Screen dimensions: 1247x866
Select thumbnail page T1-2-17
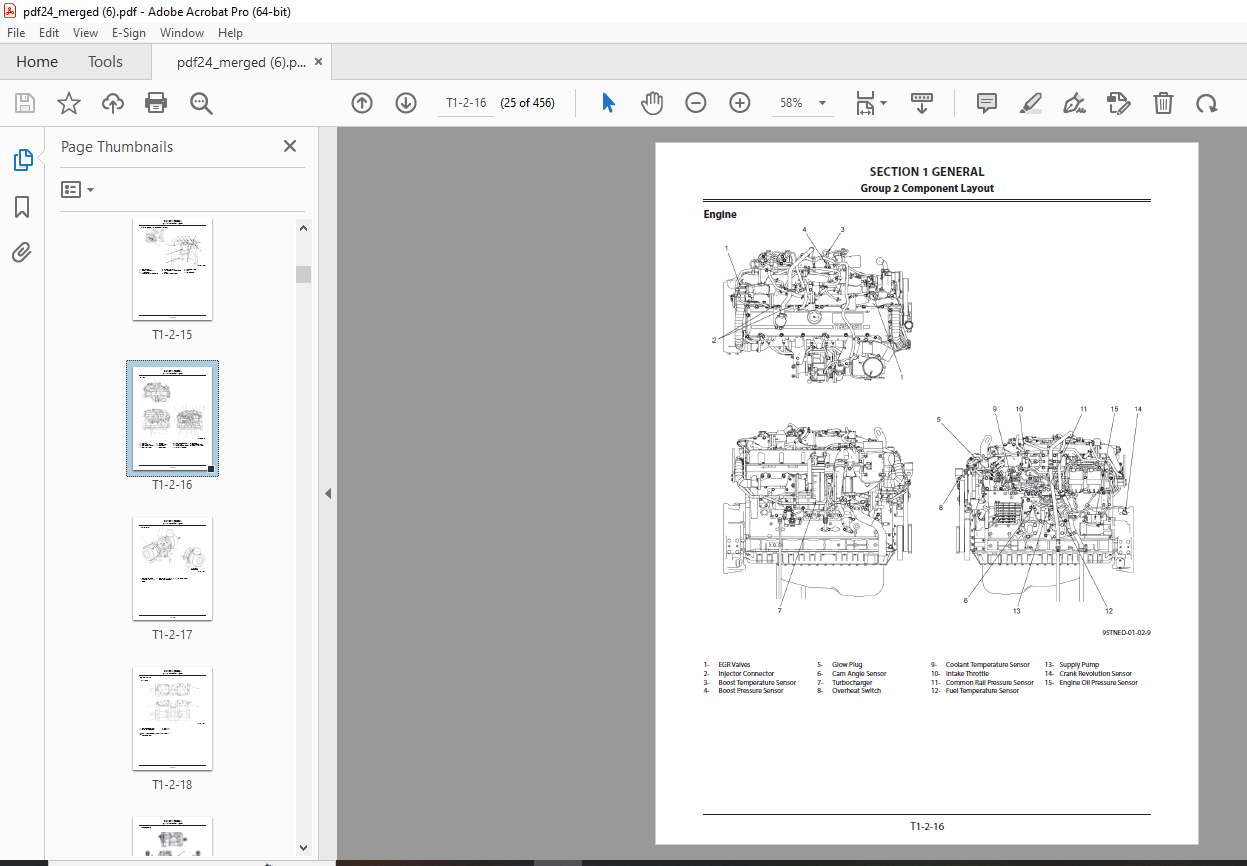point(172,568)
